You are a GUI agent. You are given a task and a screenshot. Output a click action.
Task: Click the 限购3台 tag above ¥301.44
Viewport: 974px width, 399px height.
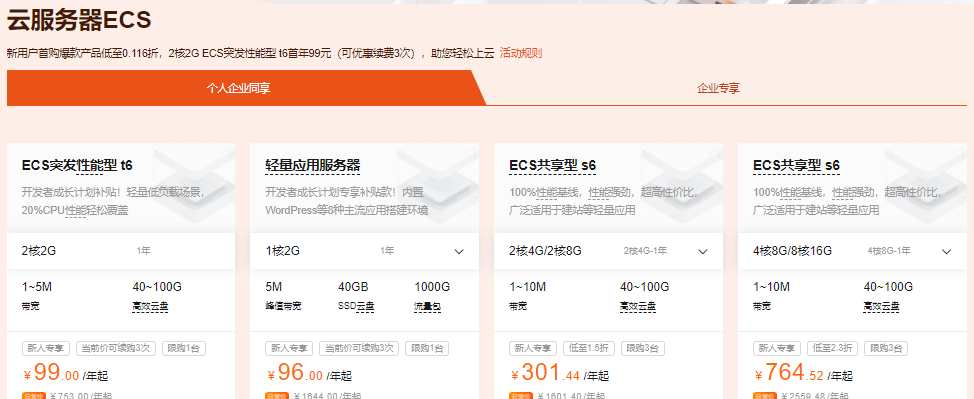642,348
